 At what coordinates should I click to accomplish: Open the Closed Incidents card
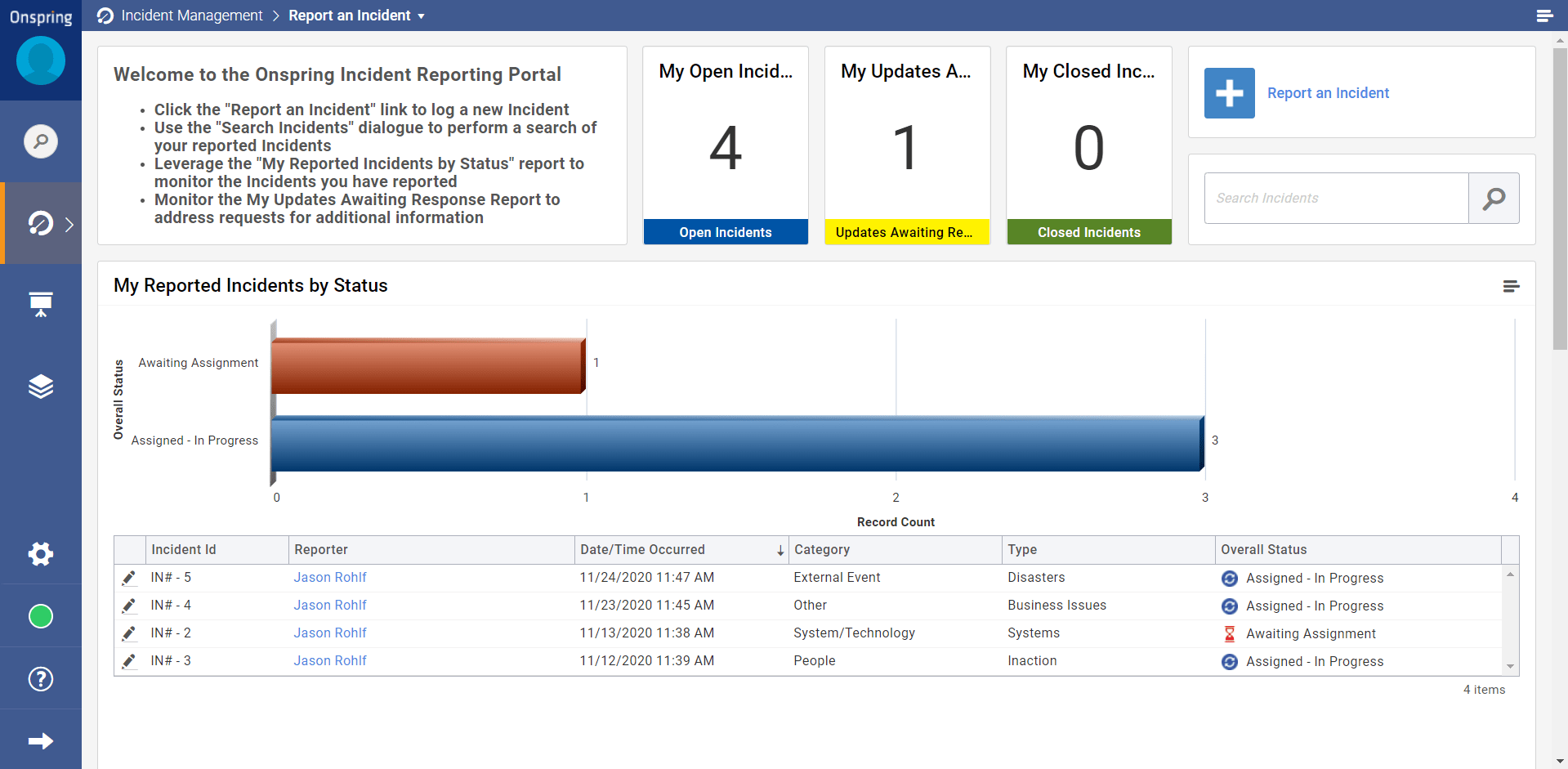(x=1089, y=145)
